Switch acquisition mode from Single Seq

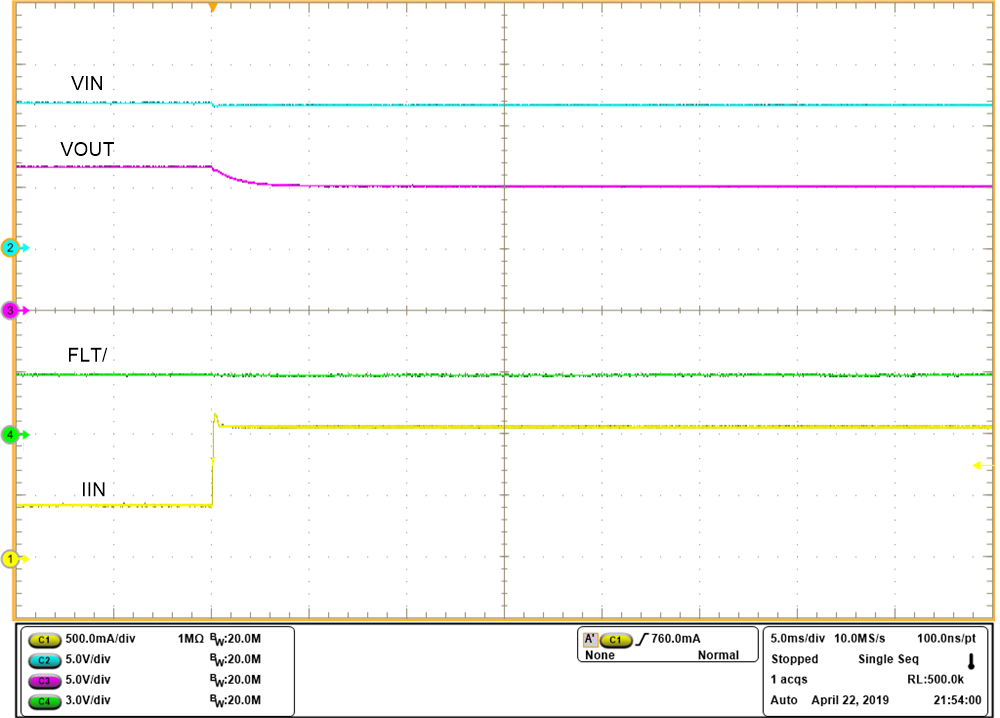[x=888, y=659]
